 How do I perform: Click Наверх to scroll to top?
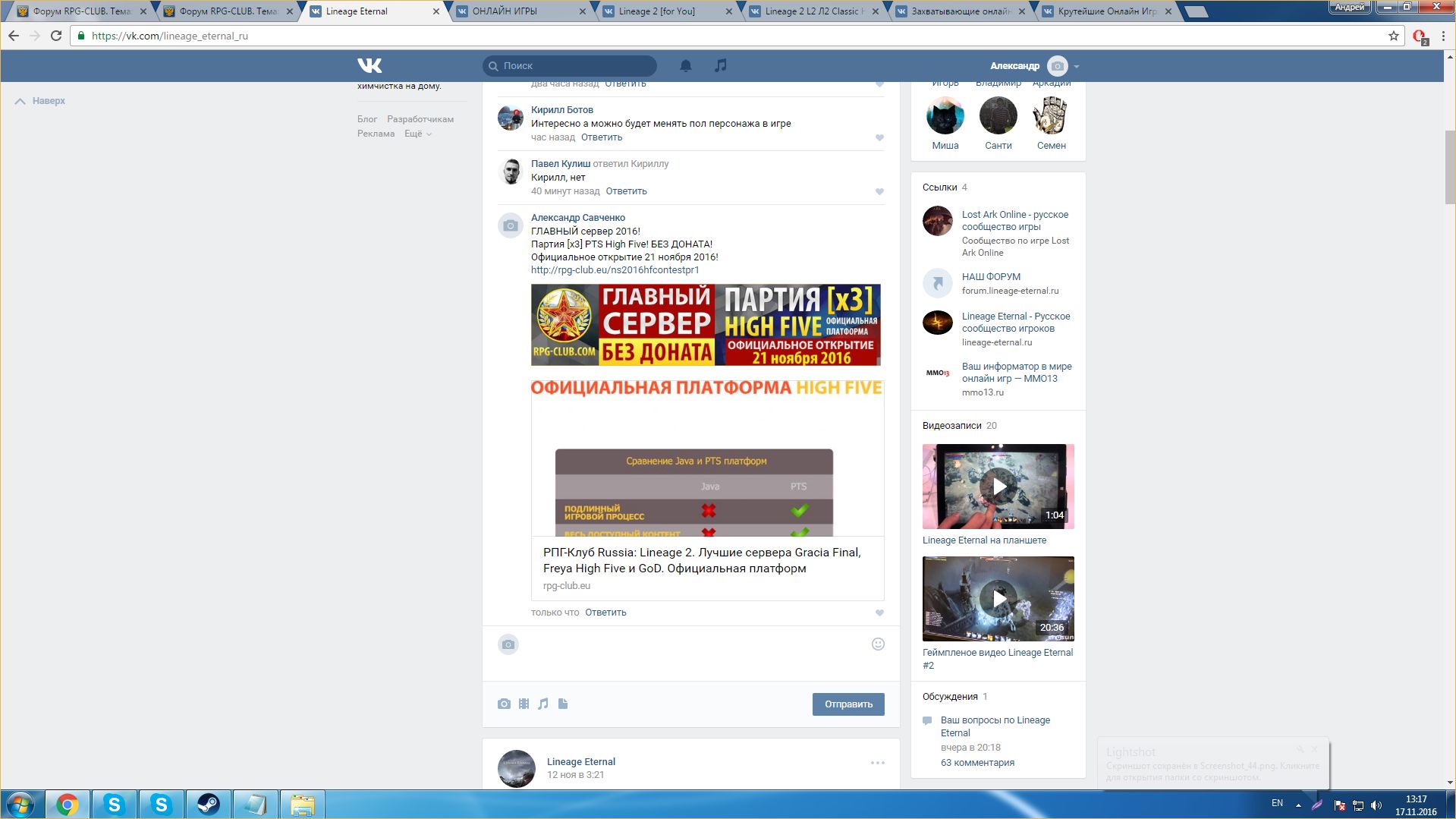click(41, 101)
